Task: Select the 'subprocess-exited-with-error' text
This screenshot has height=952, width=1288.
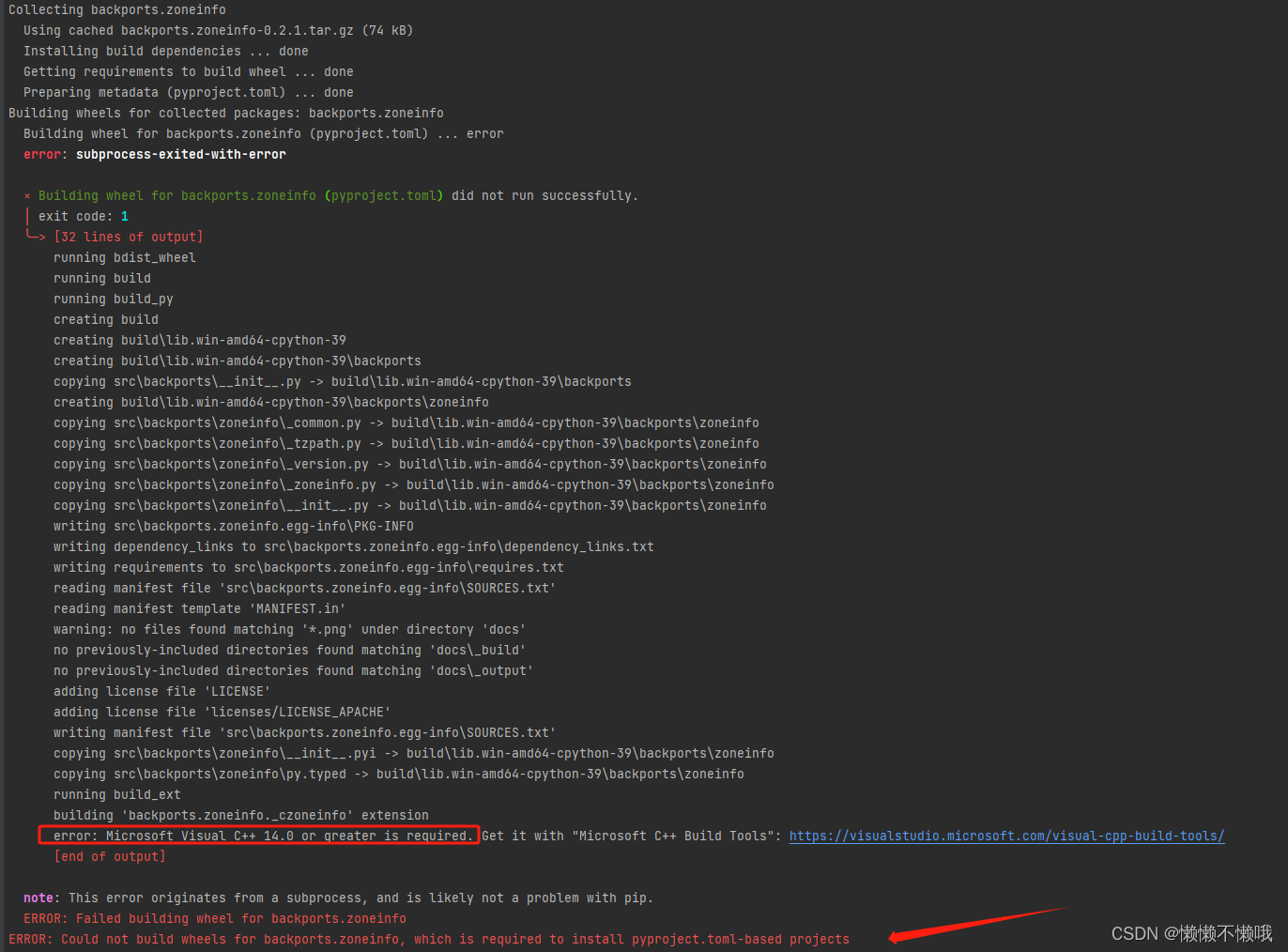Action: coord(180,153)
